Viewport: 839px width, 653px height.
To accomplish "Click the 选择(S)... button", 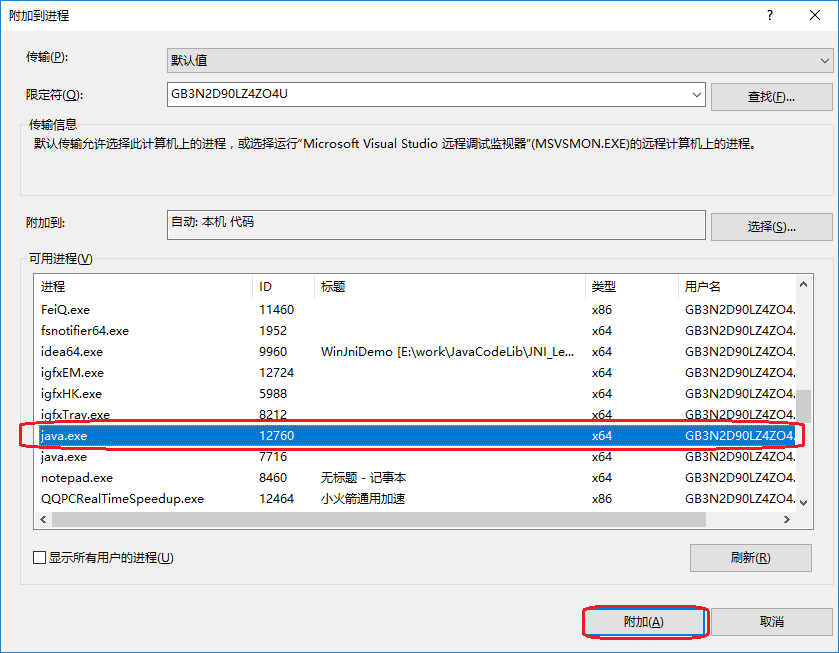I will [x=771, y=227].
